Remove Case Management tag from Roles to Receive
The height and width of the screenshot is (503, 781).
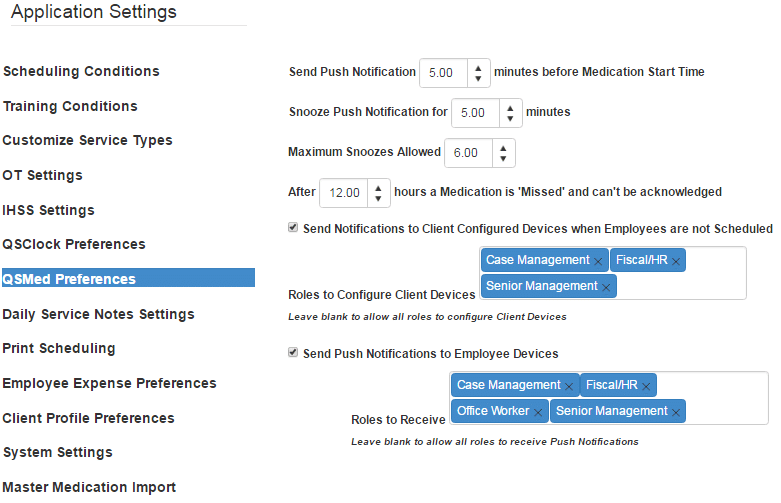[569, 386]
